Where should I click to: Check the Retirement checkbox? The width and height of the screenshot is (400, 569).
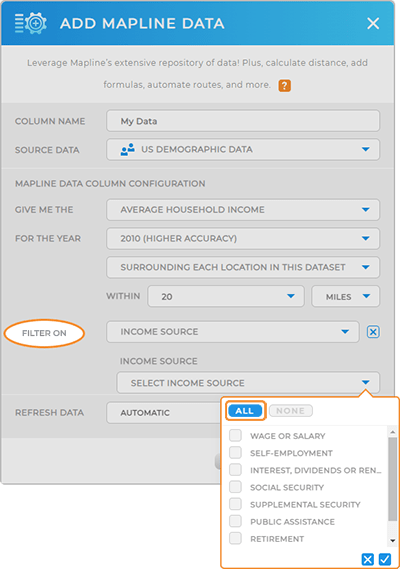235,538
